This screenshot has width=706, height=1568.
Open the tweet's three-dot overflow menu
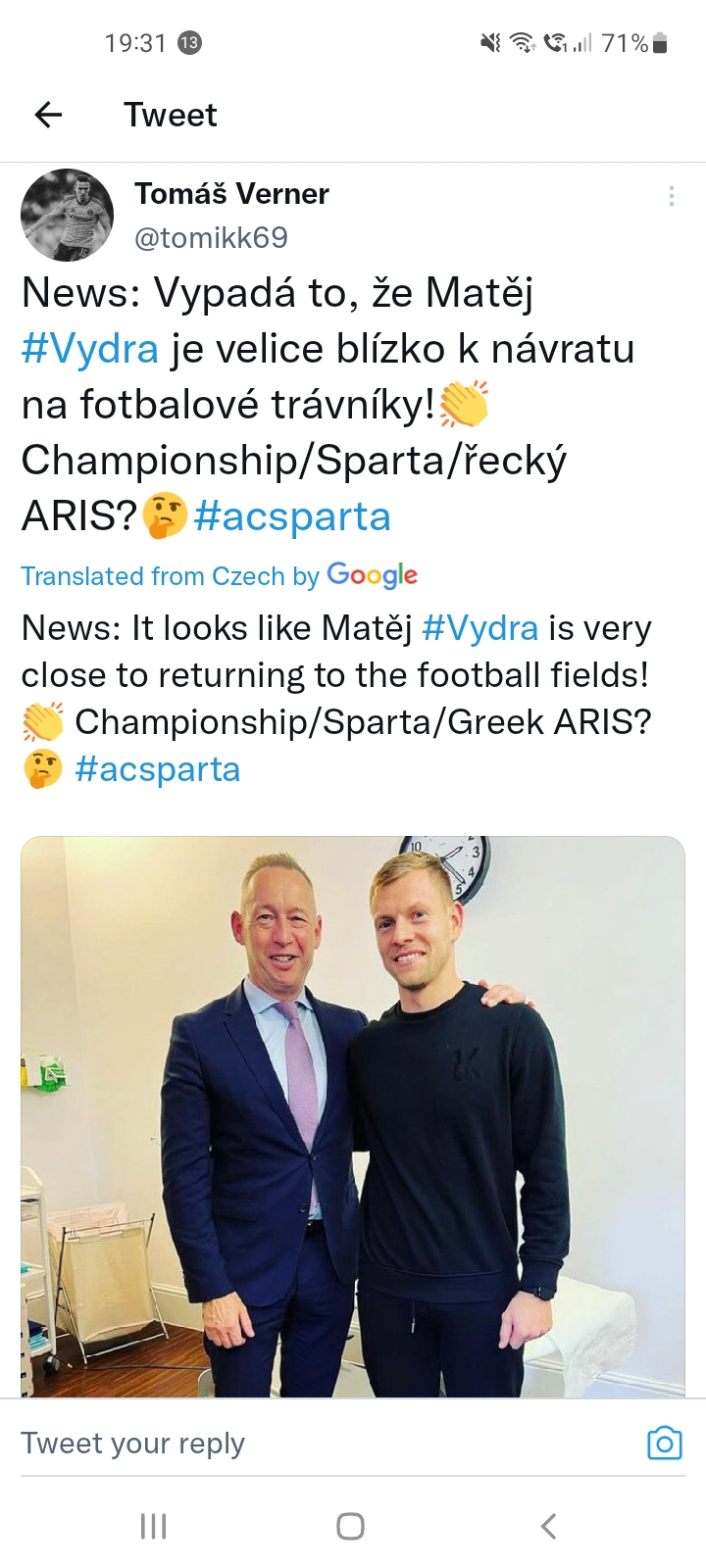coord(671,196)
